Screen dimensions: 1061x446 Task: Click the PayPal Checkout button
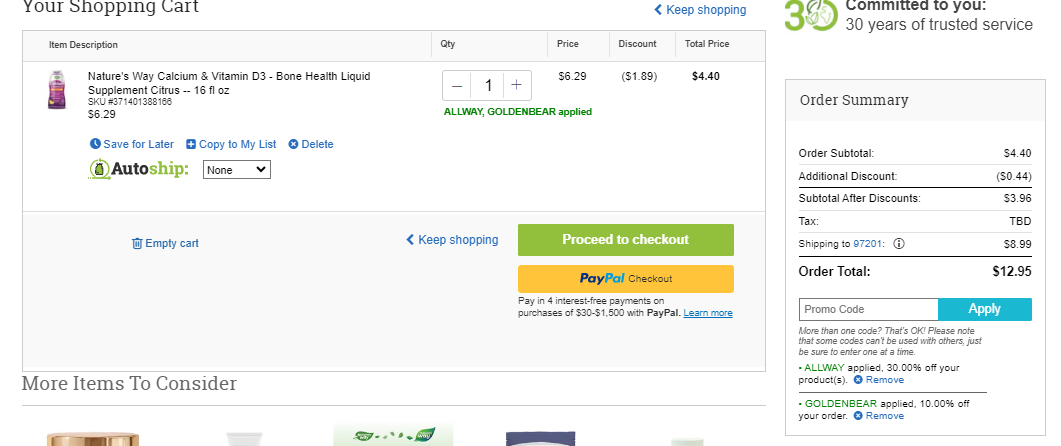pyautogui.click(x=626, y=279)
